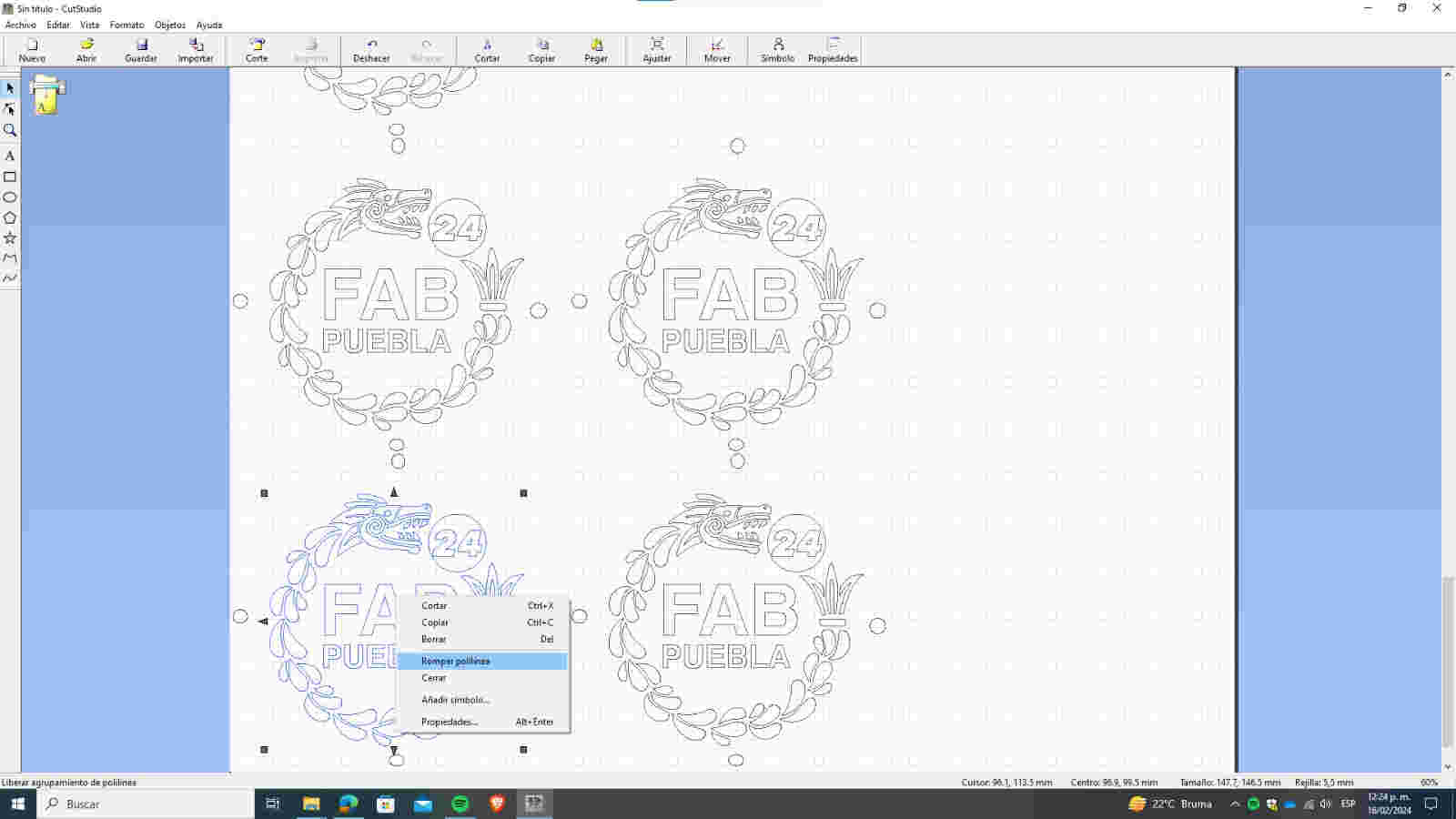Open the Vista menu
The width and height of the screenshot is (1456, 819).
tap(90, 25)
